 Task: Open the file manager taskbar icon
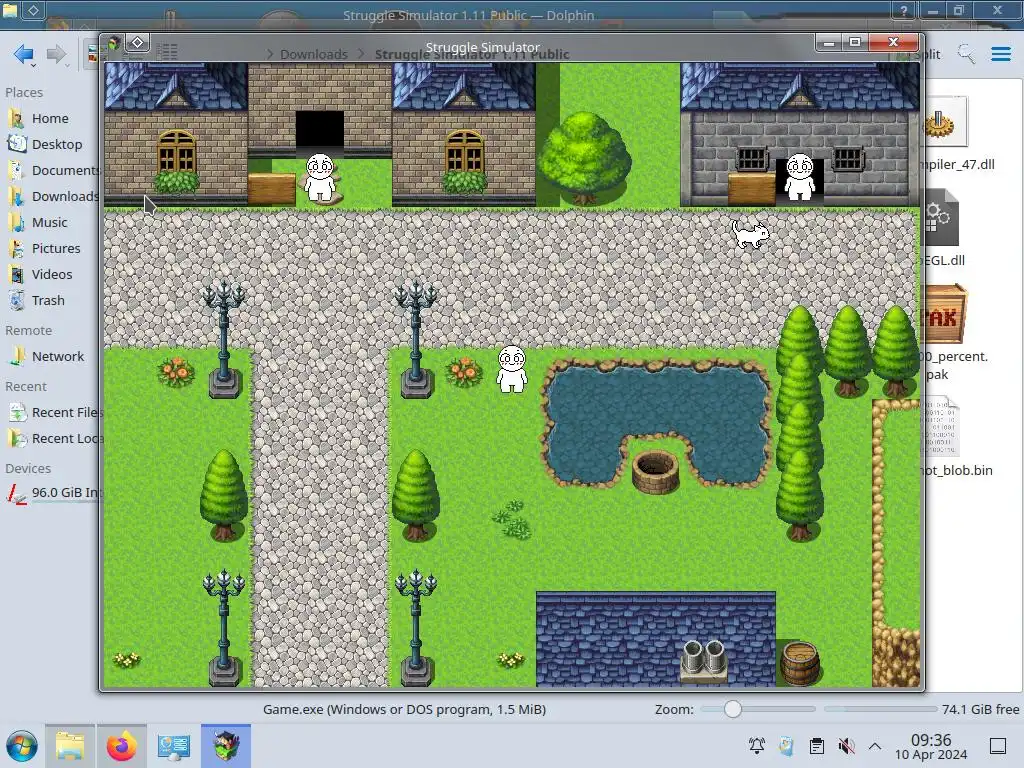point(70,746)
